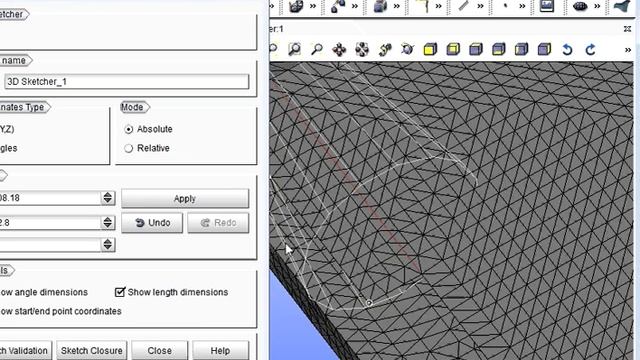The image size is (640, 360).
Task: Open the overflow chevron beside the point icon
Action: [522, 6]
